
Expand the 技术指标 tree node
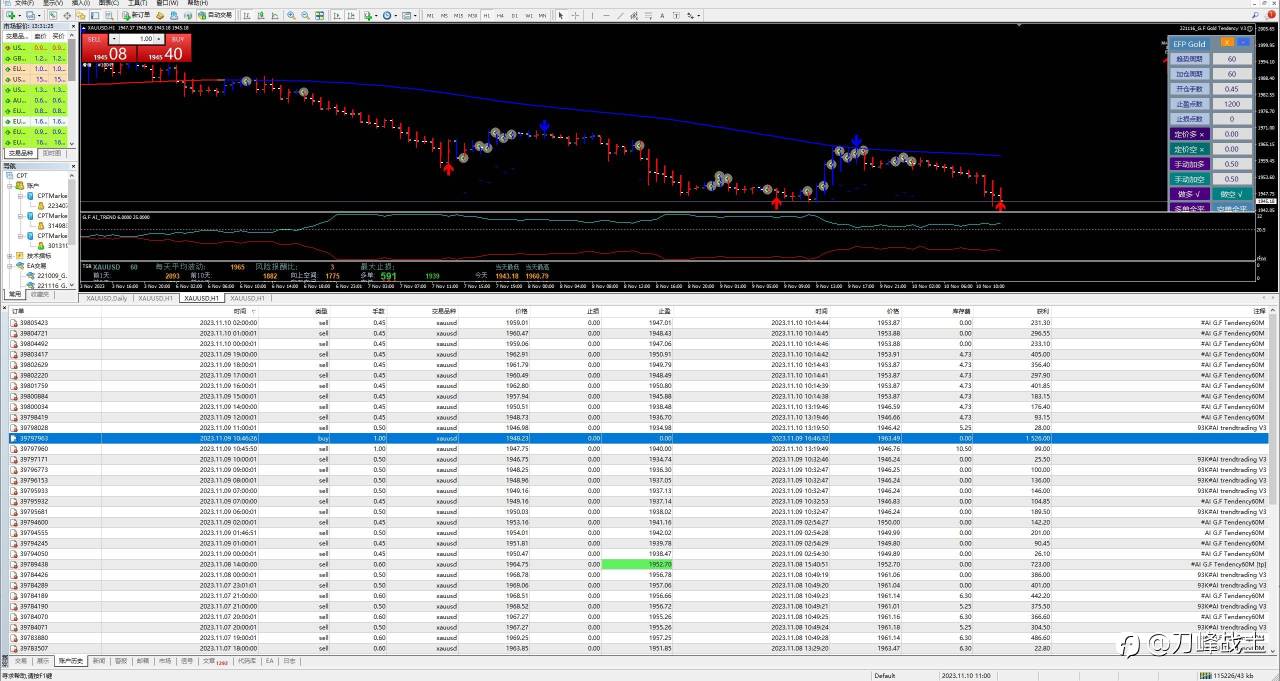click(9, 256)
